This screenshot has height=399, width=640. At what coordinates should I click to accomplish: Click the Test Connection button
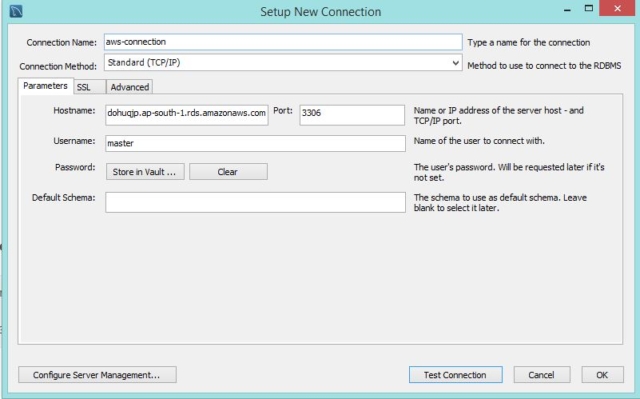456,375
